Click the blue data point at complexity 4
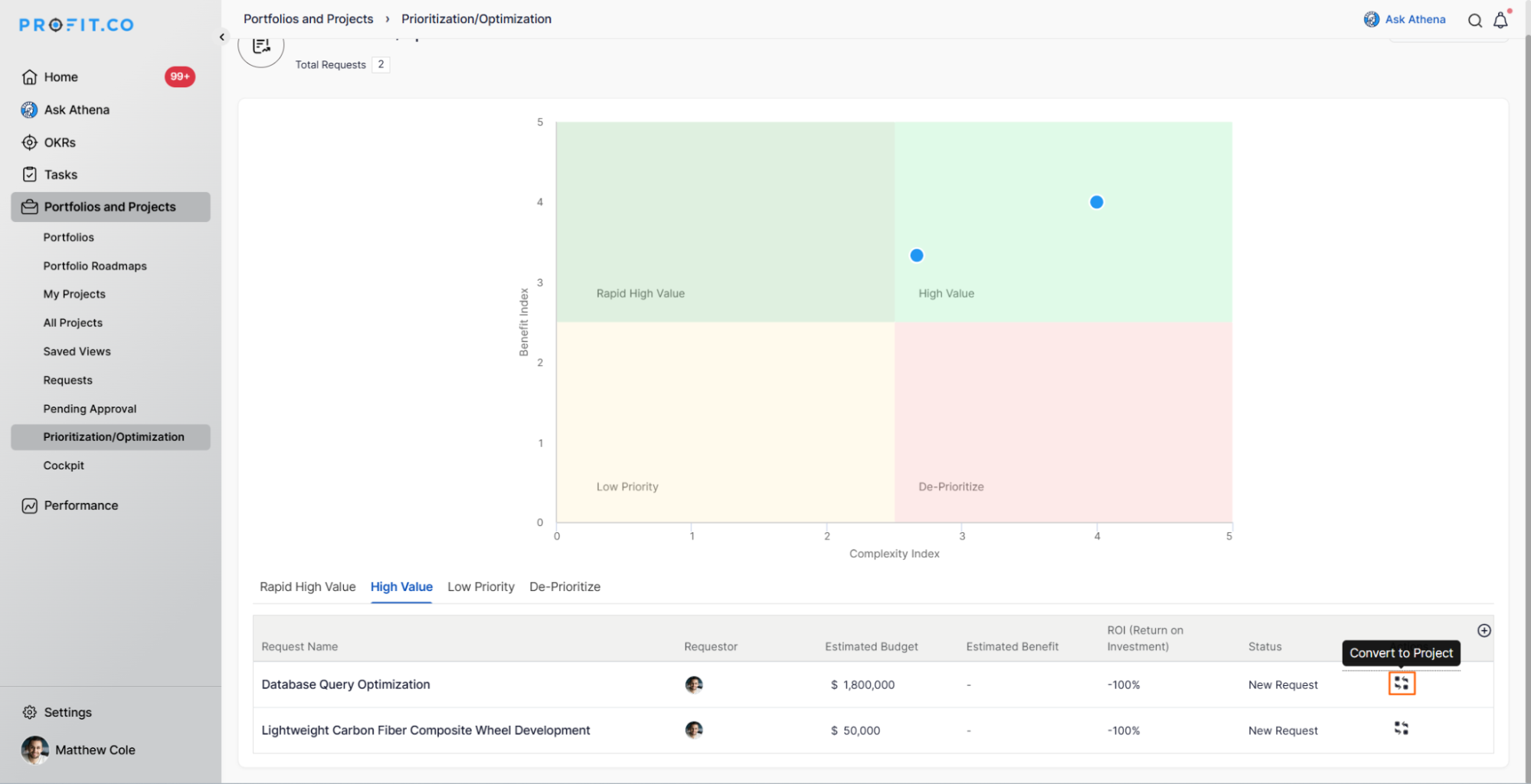The image size is (1531, 784). (x=1096, y=202)
